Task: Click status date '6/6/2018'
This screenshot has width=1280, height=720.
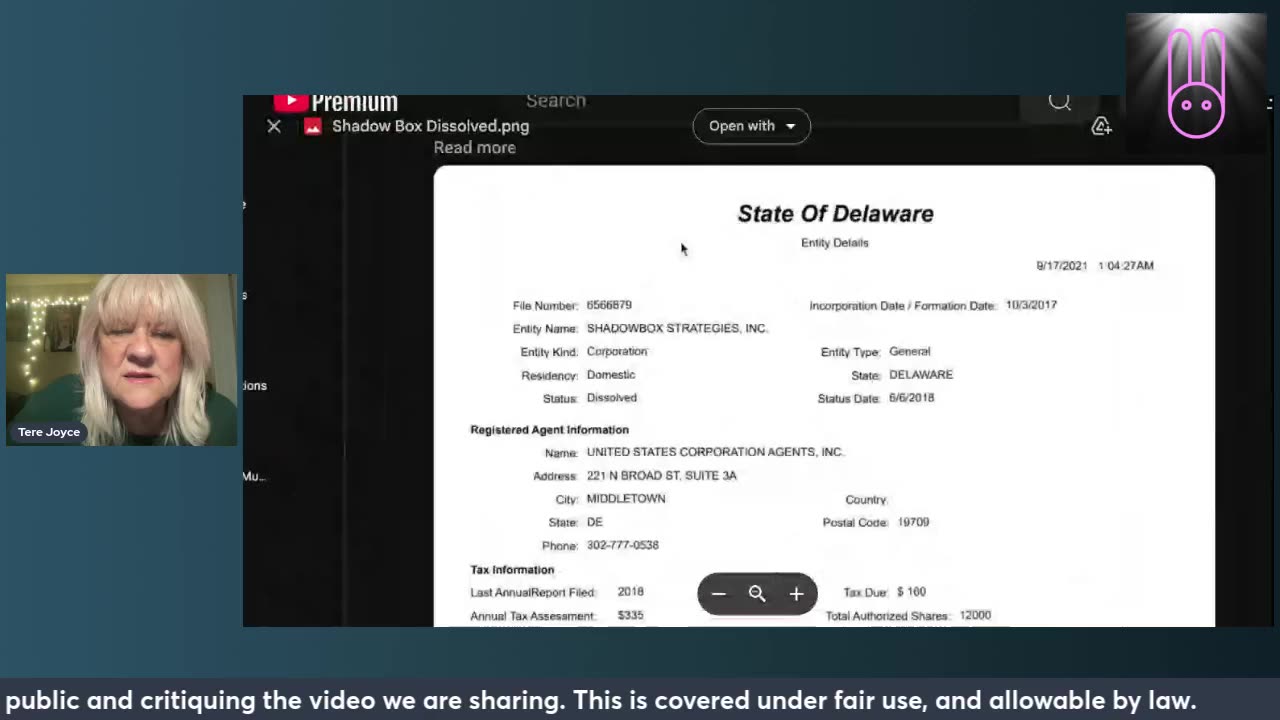Action: click(912, 398)
